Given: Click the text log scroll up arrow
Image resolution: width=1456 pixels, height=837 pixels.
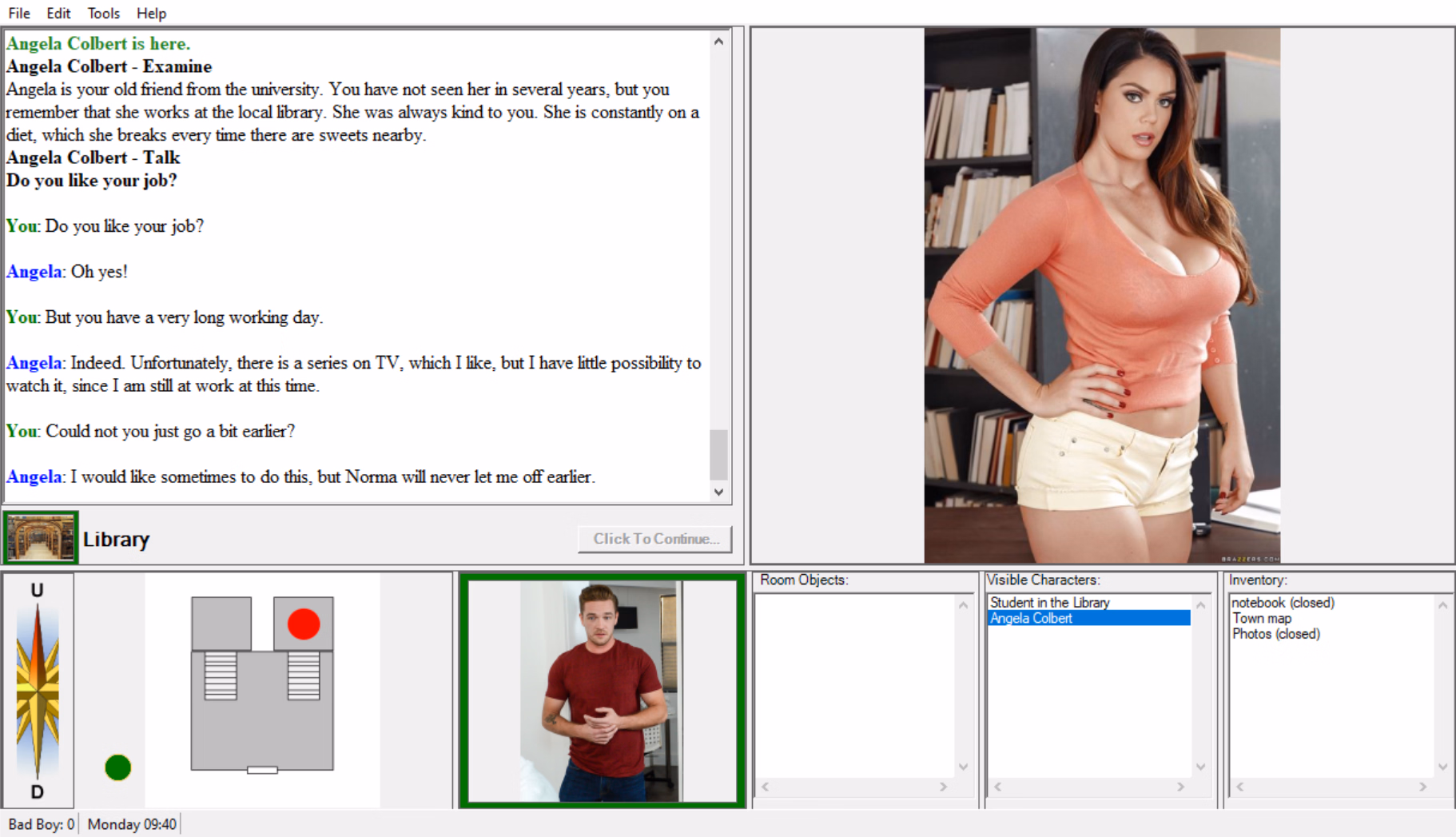Looking at the screenshot, I should [x=719, y=42].
